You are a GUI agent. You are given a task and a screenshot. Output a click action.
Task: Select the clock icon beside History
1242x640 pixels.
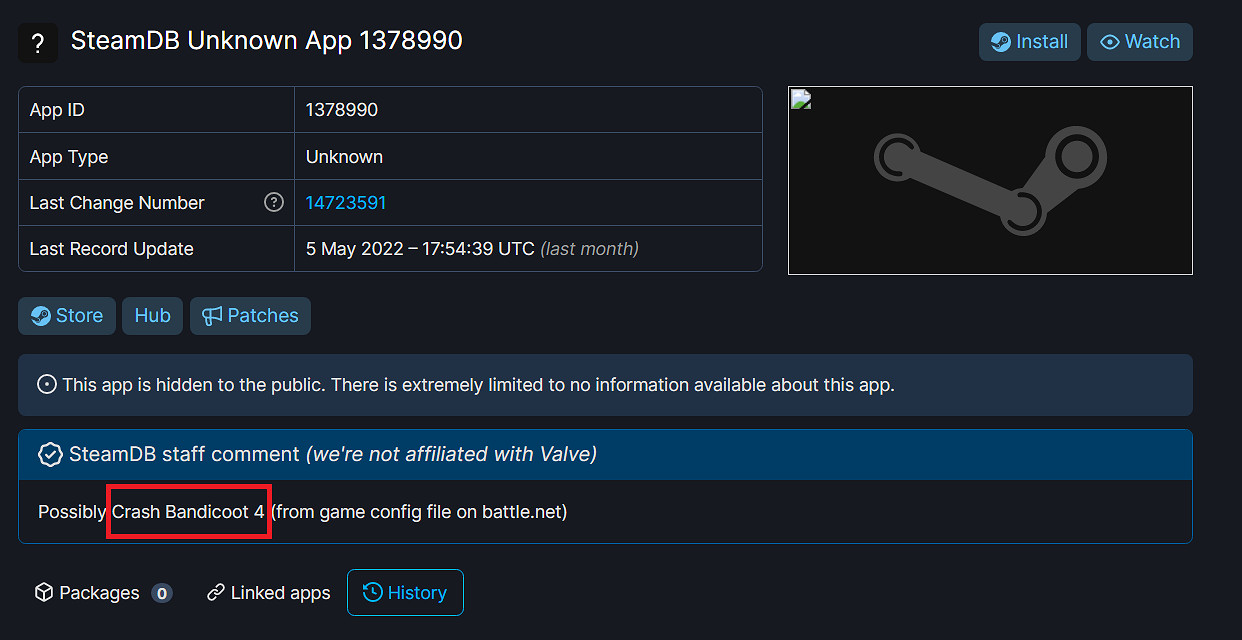click(x=372, y=592)
